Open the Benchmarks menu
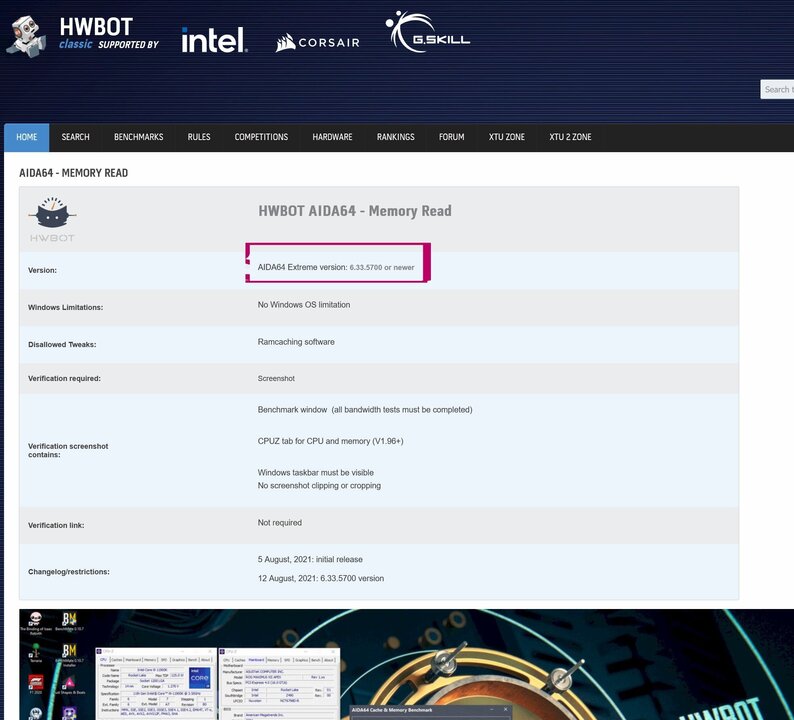 pyautogui.click(x=138, y=137)
